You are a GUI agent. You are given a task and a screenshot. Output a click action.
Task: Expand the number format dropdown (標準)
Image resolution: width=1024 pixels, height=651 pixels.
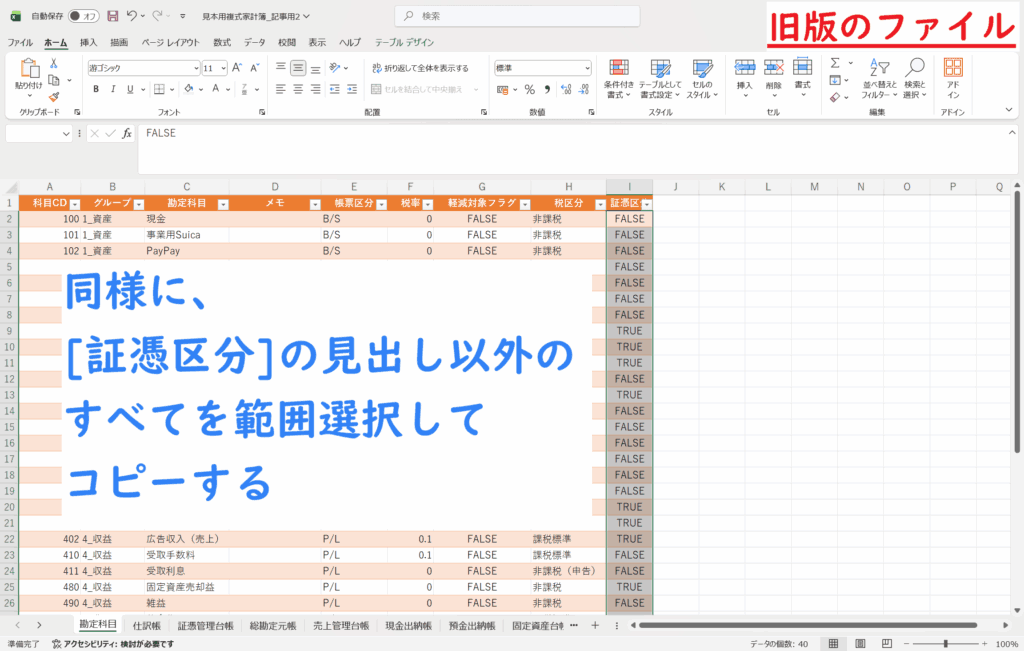pos(587,68)
